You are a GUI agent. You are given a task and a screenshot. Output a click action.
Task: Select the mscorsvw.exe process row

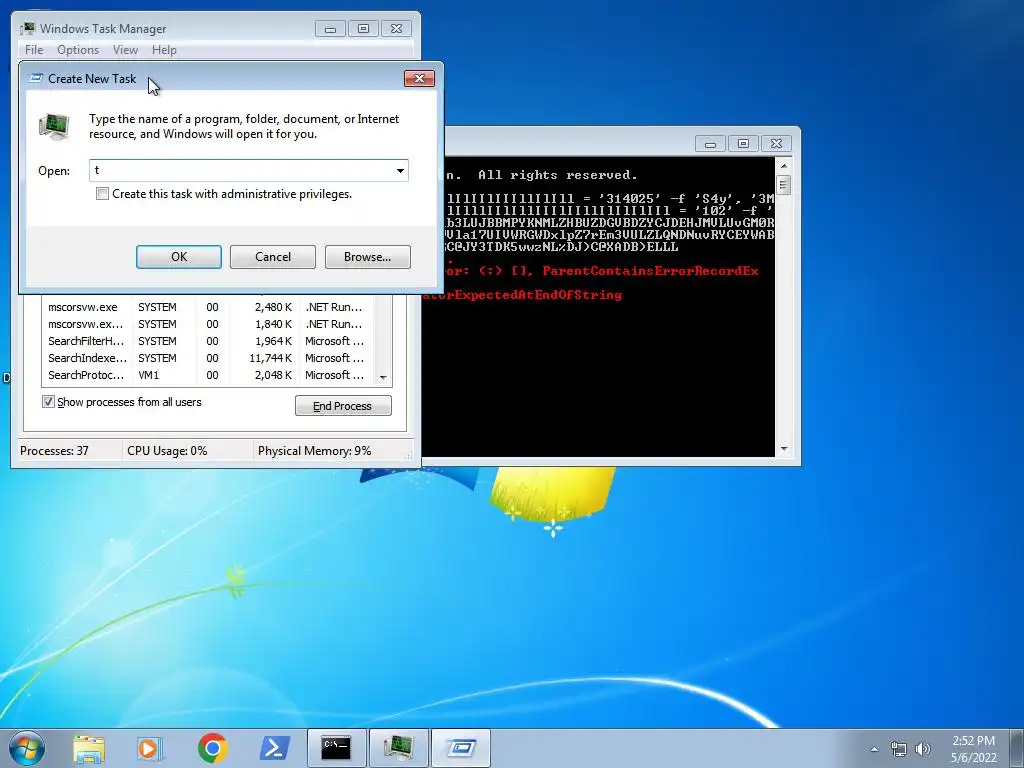point(208,307)
